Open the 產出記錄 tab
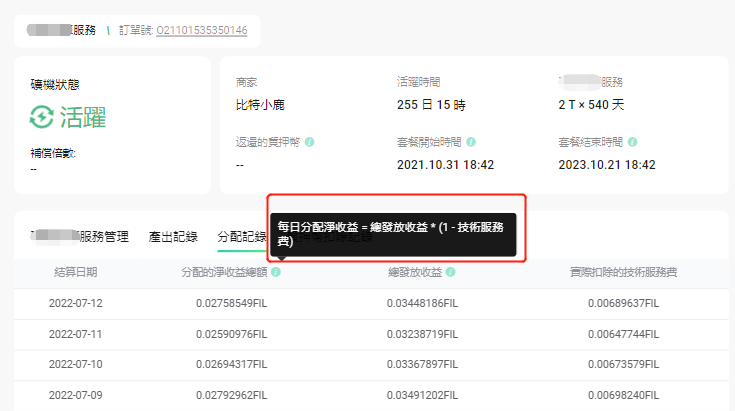 (172, 237)
